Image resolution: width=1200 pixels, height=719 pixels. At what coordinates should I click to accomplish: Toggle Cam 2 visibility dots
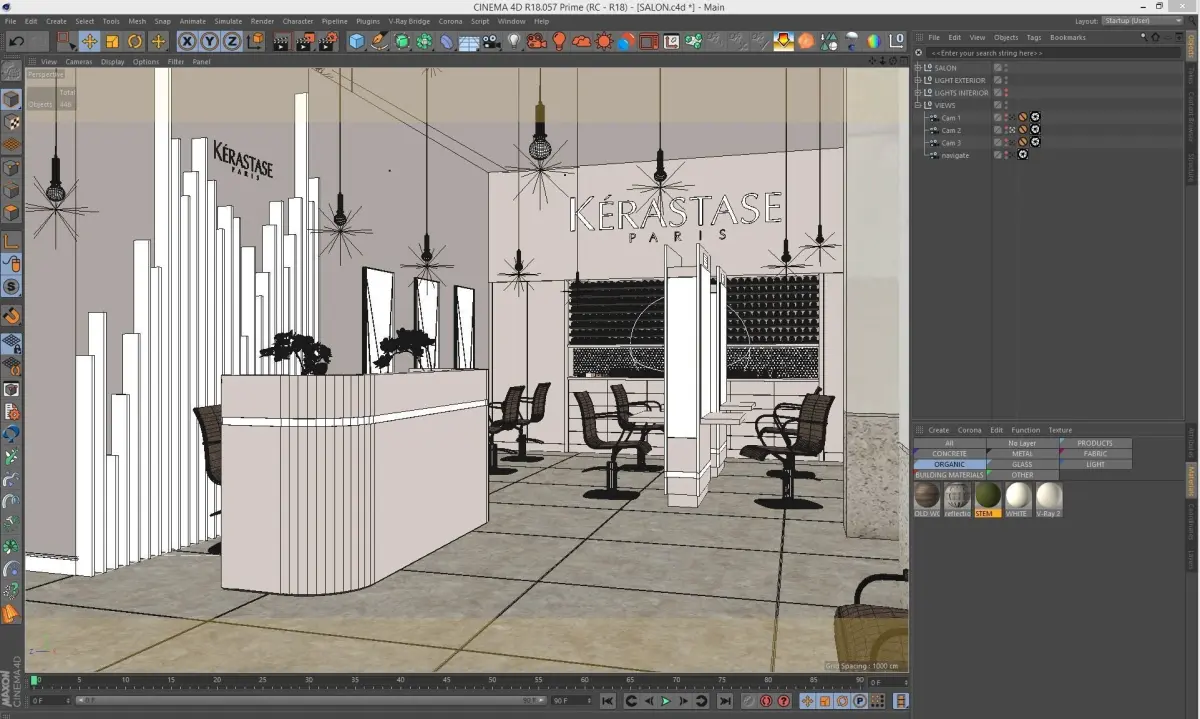tap(1007, 130)
